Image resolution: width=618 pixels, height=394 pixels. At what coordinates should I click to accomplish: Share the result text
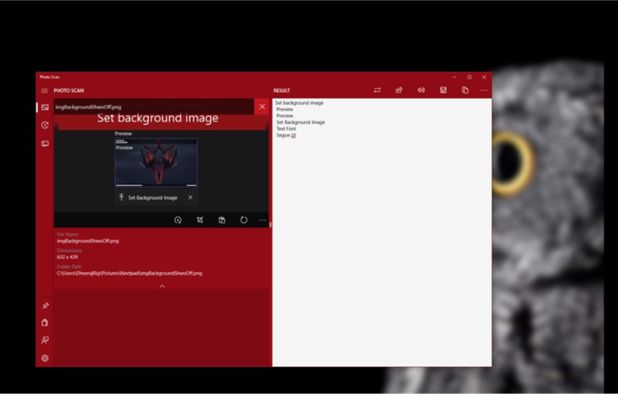click(399, 90)
